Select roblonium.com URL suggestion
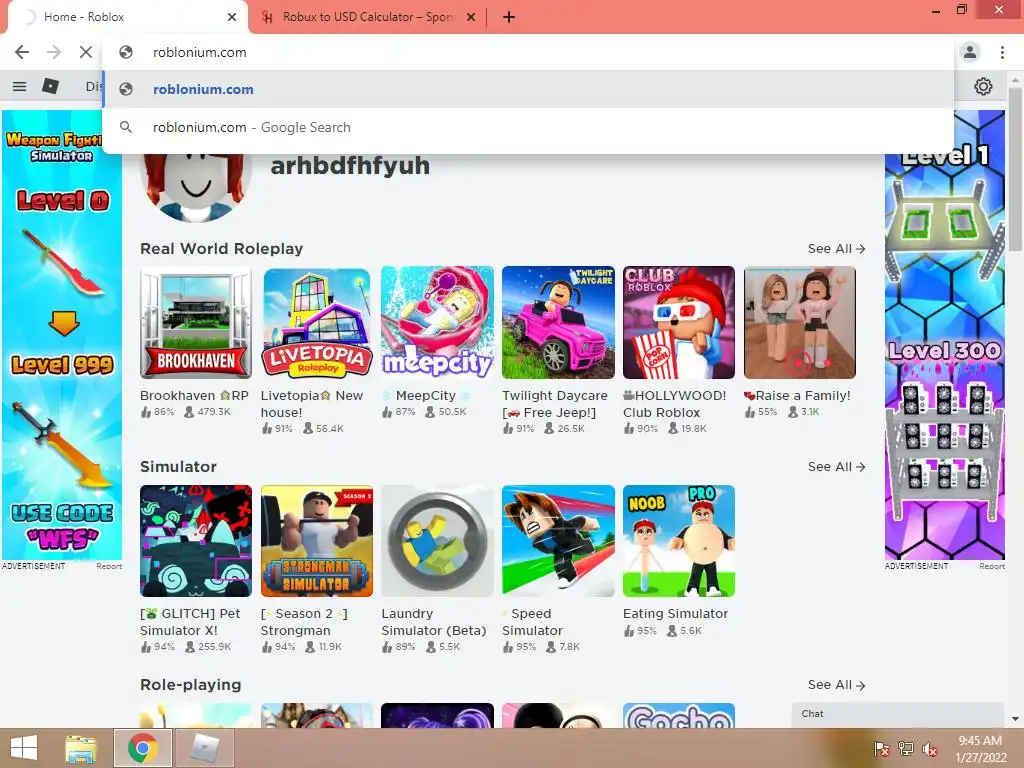The width and height of the screenshot is (1024, 768). tap(528, 89)
